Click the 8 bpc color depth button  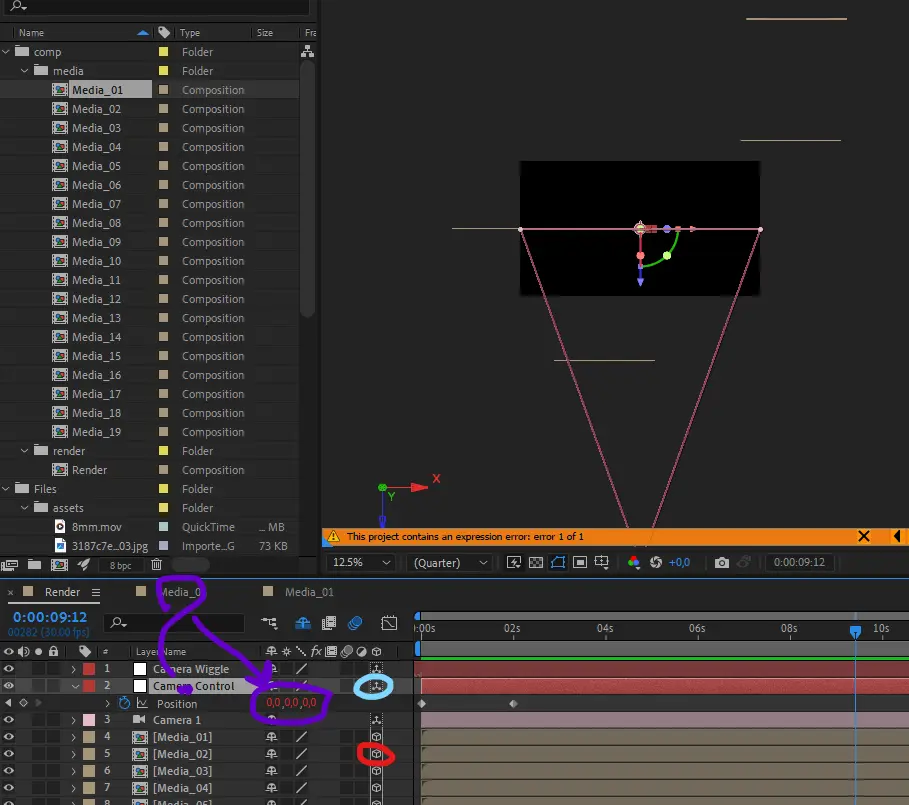click(120, 565)
